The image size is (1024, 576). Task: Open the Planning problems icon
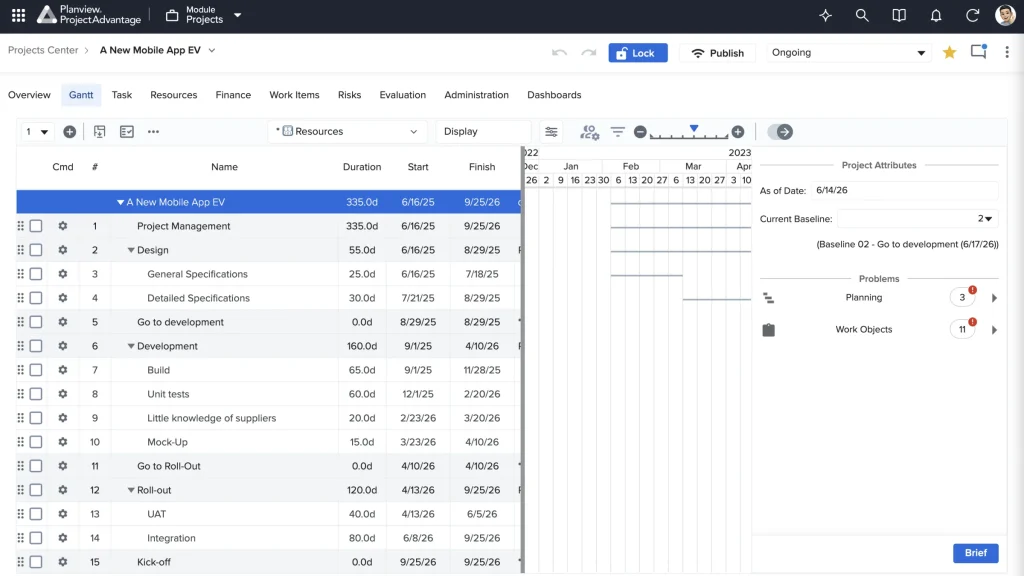(x=769, y=298)
